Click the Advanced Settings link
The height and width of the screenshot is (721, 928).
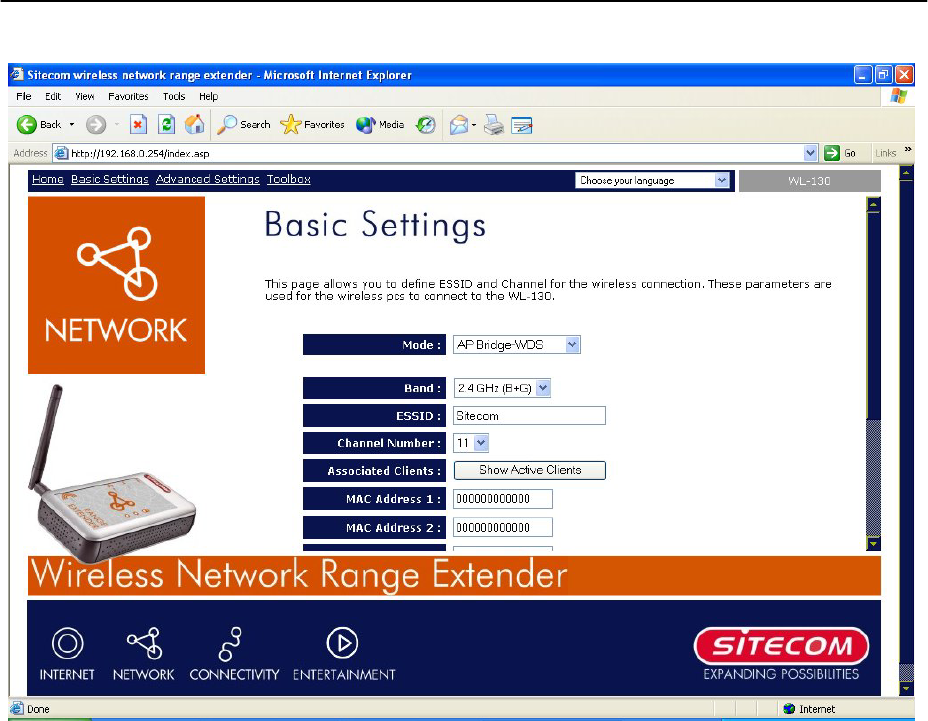coord(208,179)
